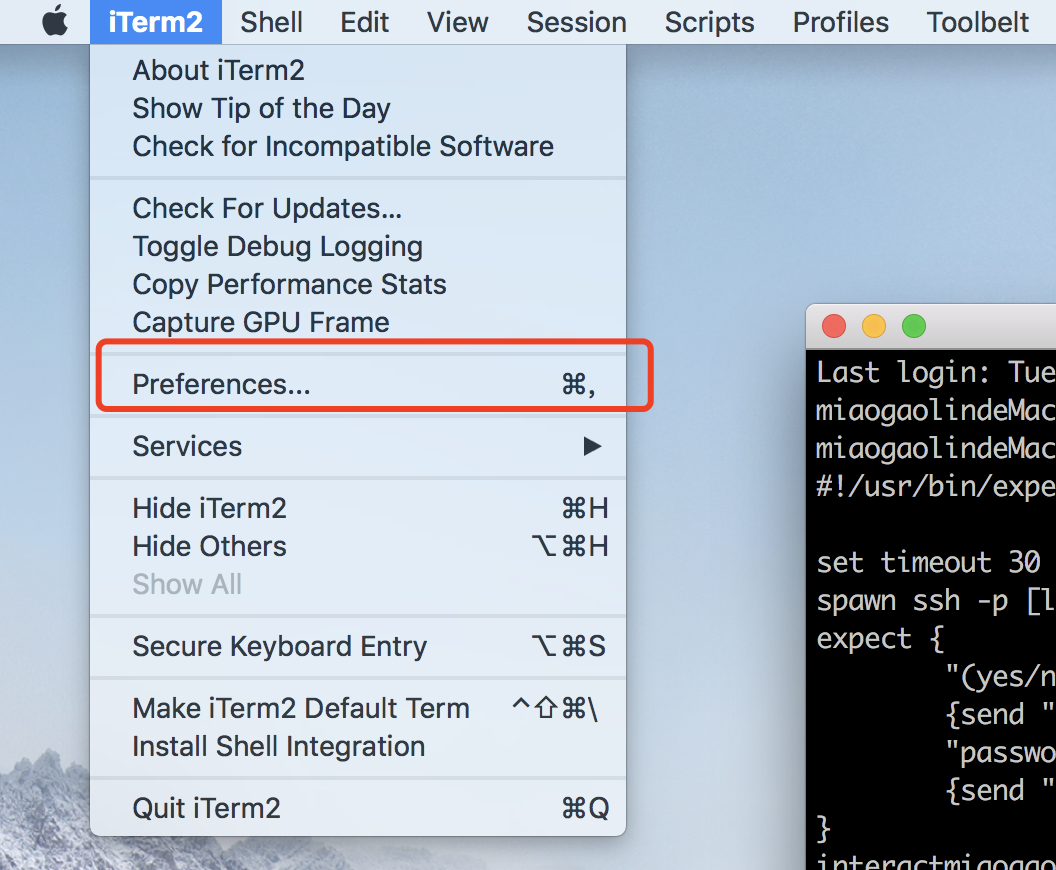
Task: Choose Quit iTerm2
Action: point(358,808)
